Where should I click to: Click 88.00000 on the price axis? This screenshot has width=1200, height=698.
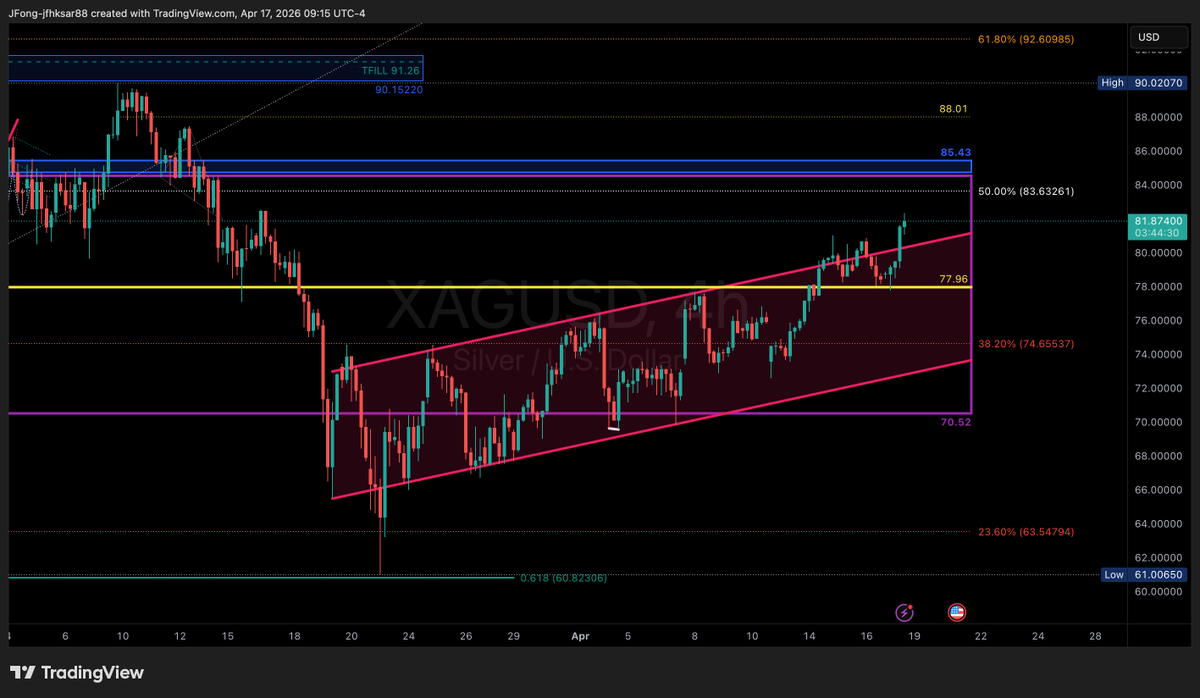[x=1160, y=118]
